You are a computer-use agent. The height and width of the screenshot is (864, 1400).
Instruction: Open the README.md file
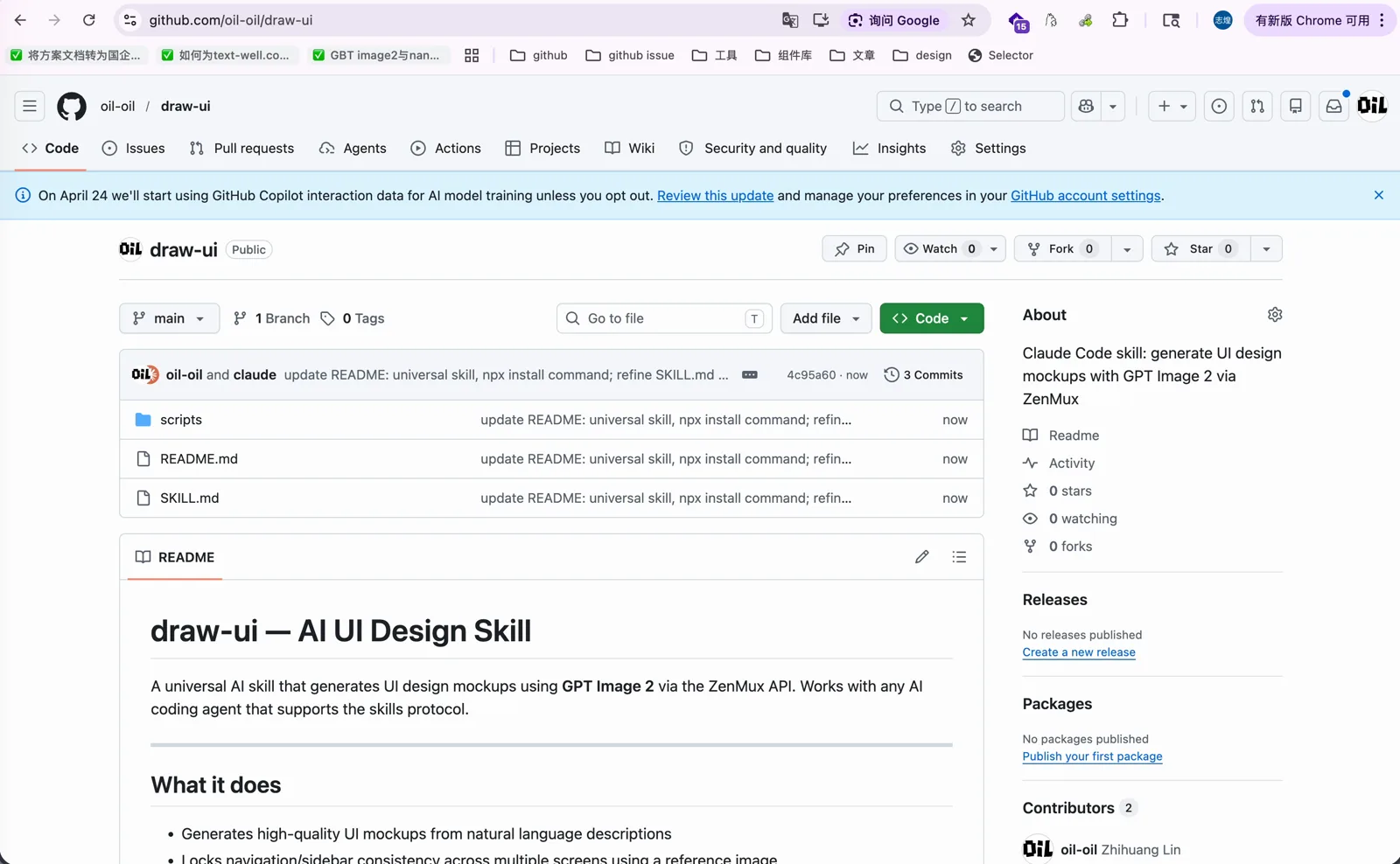point(199,459)
